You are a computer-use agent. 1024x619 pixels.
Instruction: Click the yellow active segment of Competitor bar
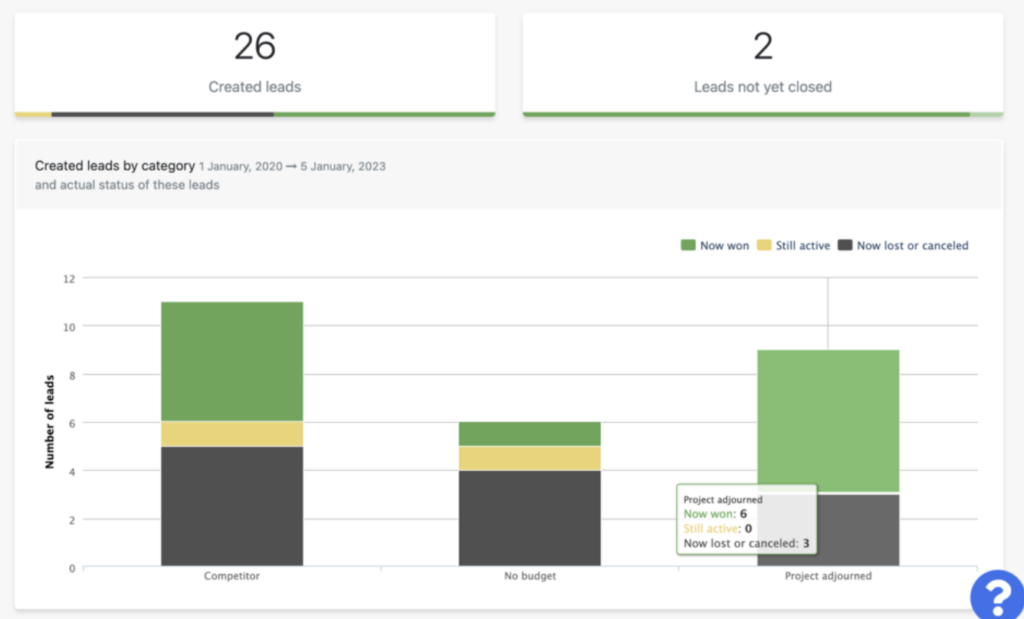232,434
